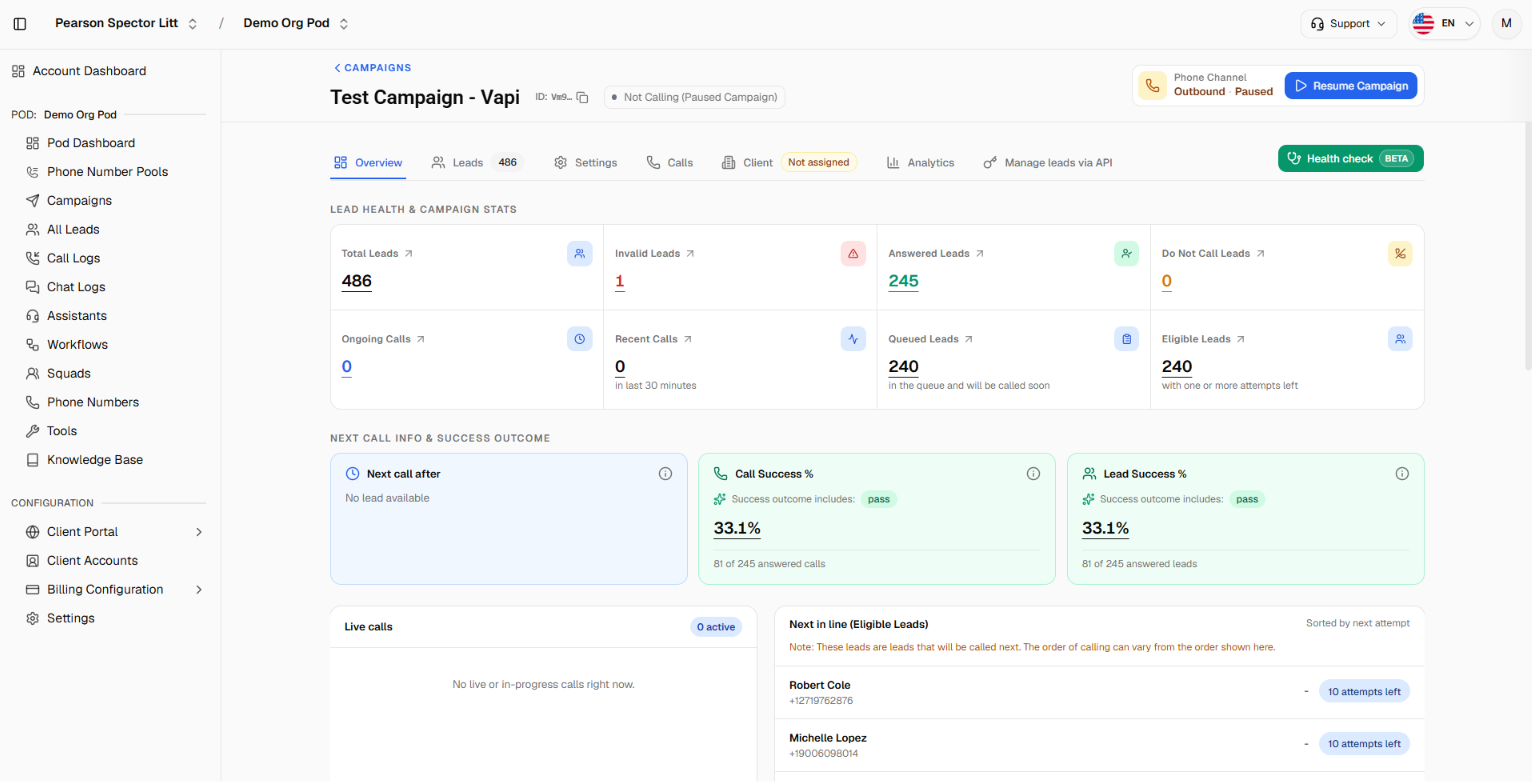Copy the campaign ID
This screenshot has width=1532, height=782.
[x=582, y=97]
